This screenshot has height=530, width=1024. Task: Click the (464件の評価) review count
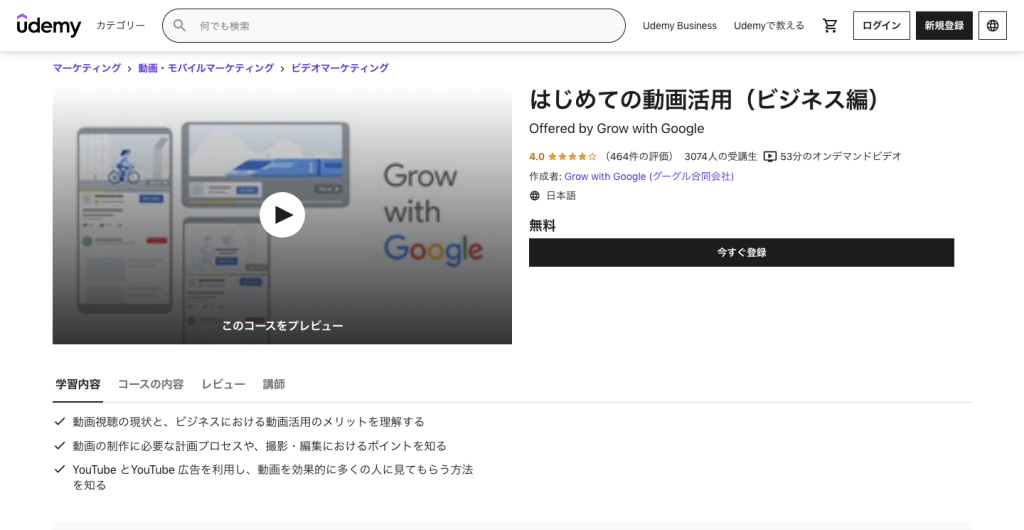(x=638, y=157)
